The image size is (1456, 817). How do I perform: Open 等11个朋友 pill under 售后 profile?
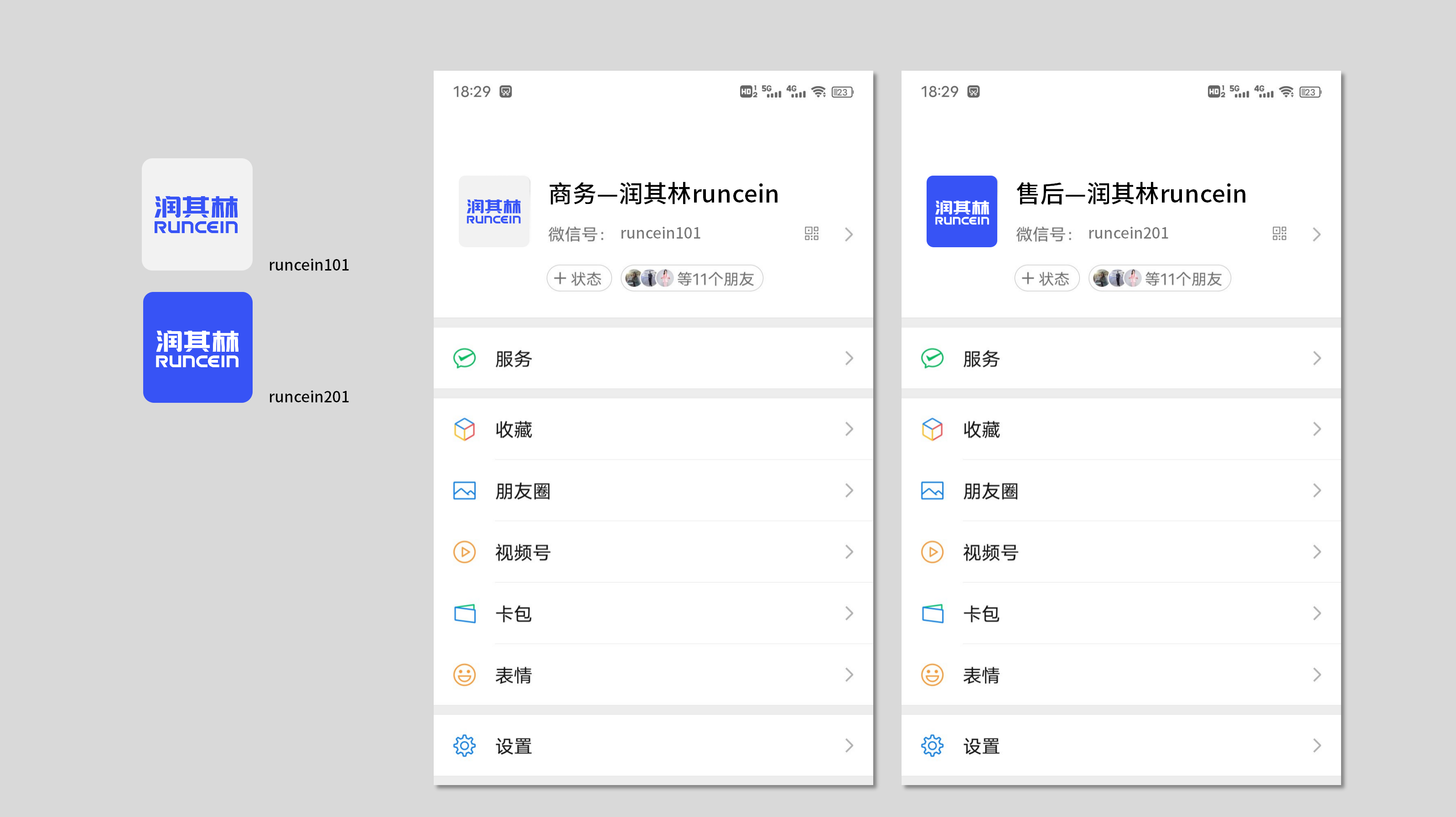click(x=1160, y=278)
